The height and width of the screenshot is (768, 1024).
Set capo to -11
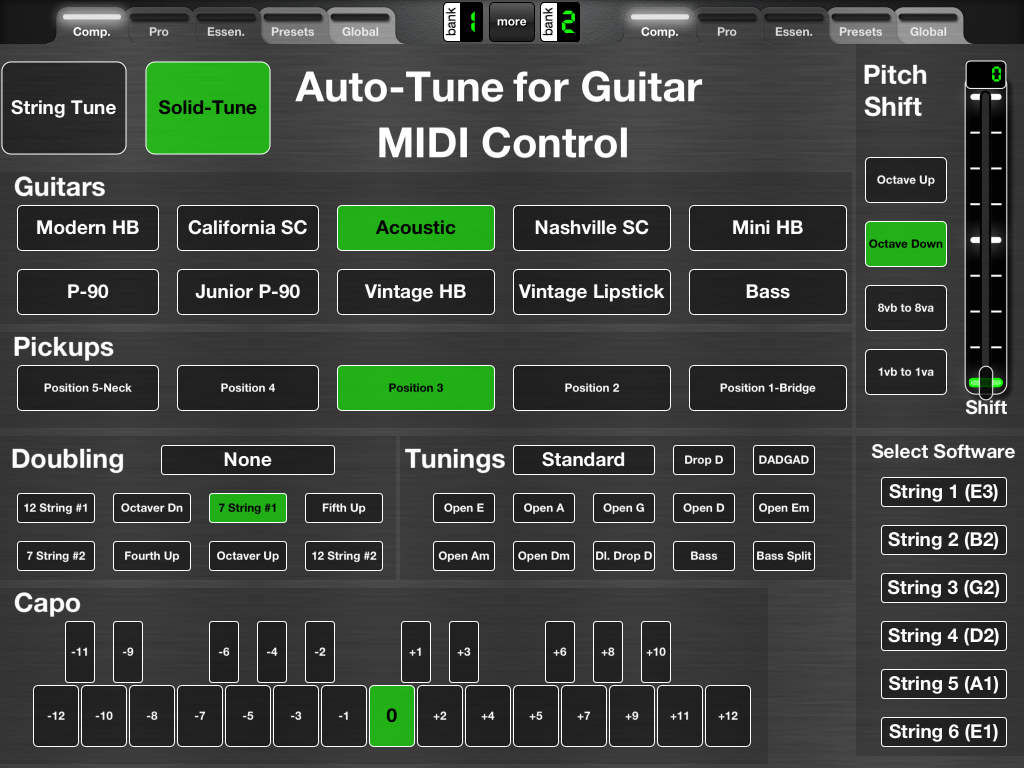click(x=80, y=652)
